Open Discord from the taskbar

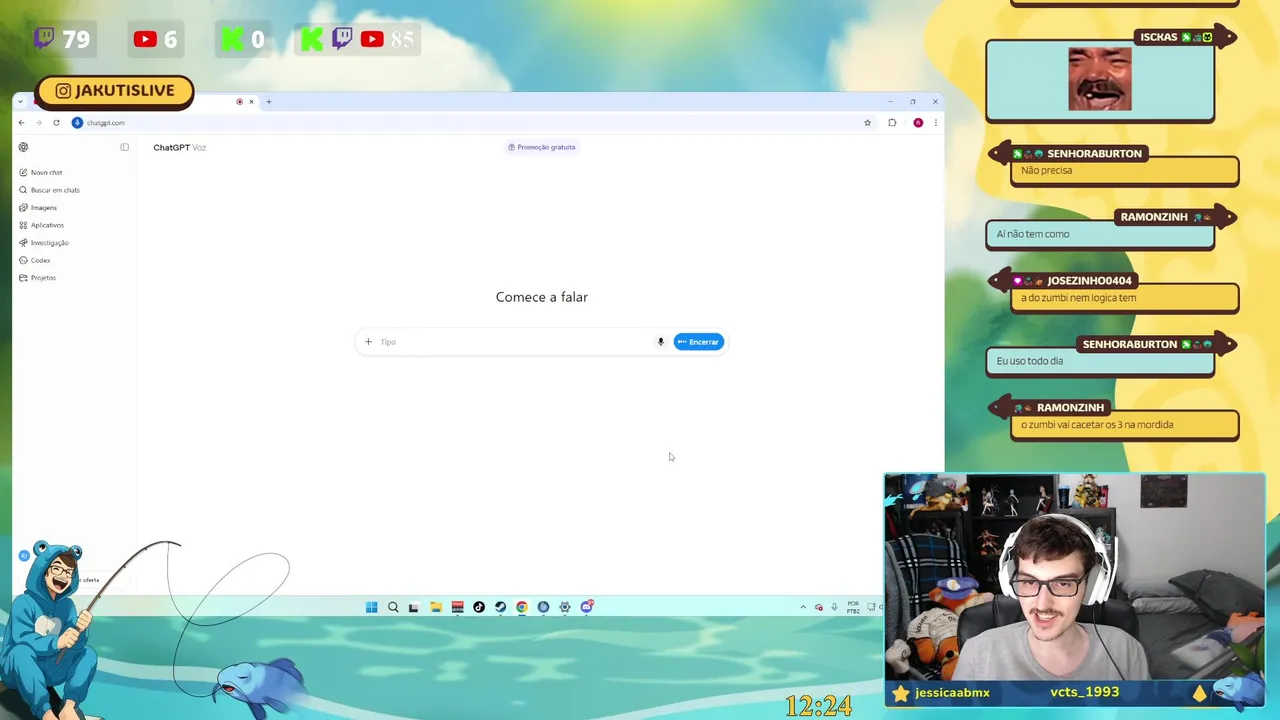(587, 606)
